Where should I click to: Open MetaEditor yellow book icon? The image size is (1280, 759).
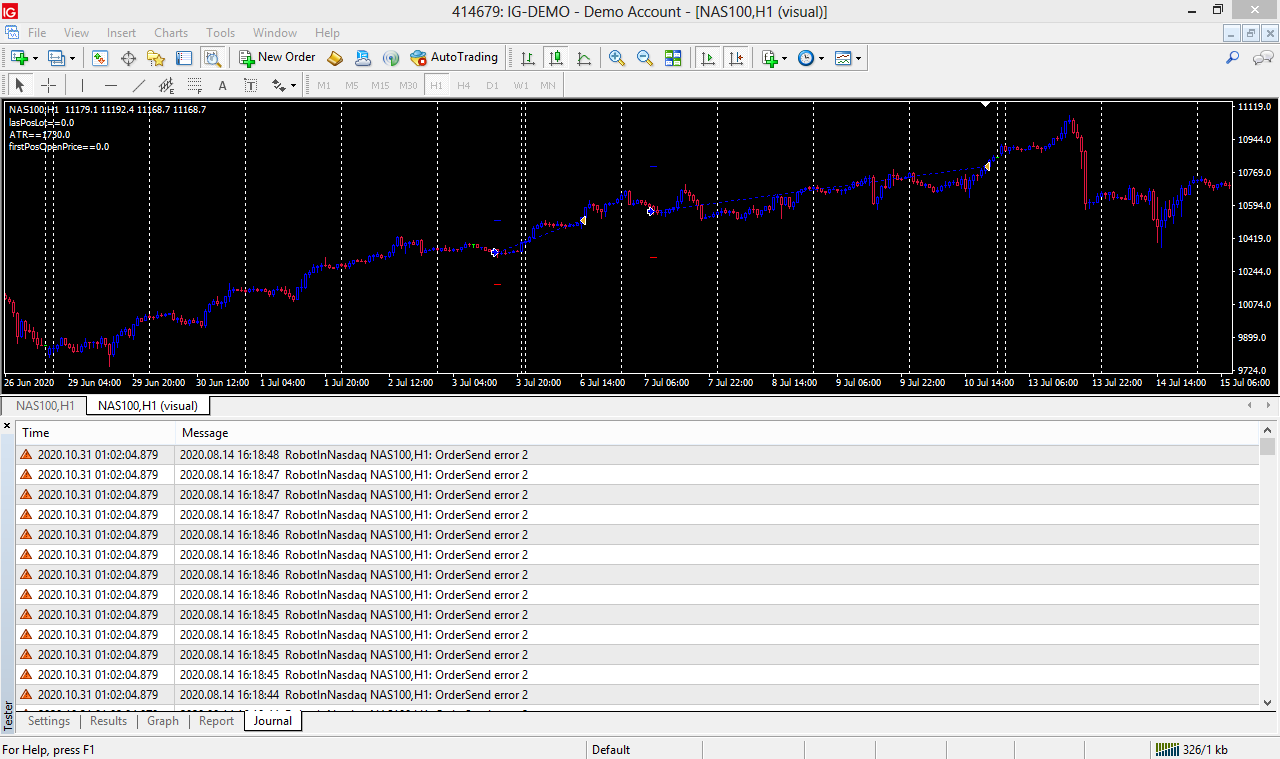[x=335, y=58]
